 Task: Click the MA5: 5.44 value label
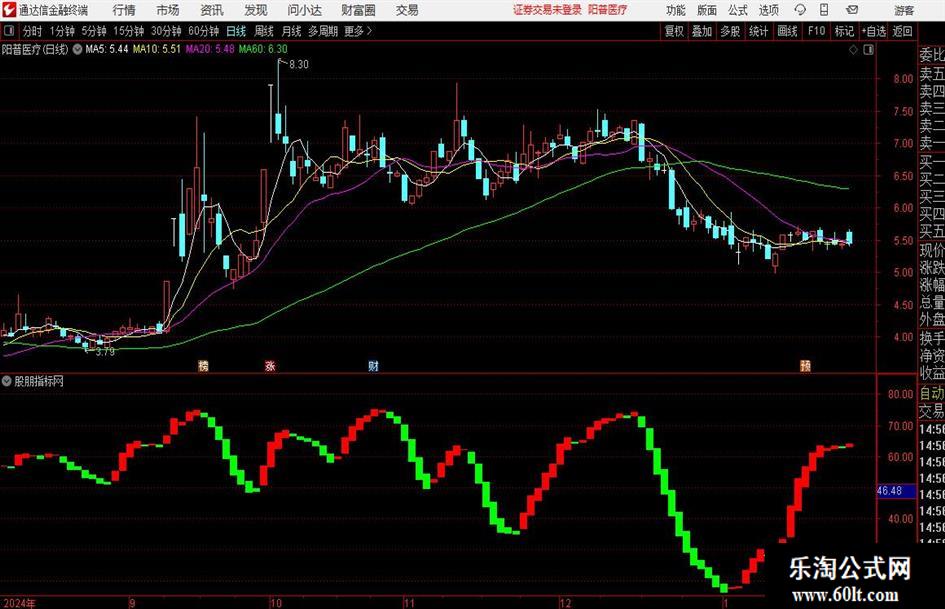point(107,49)
